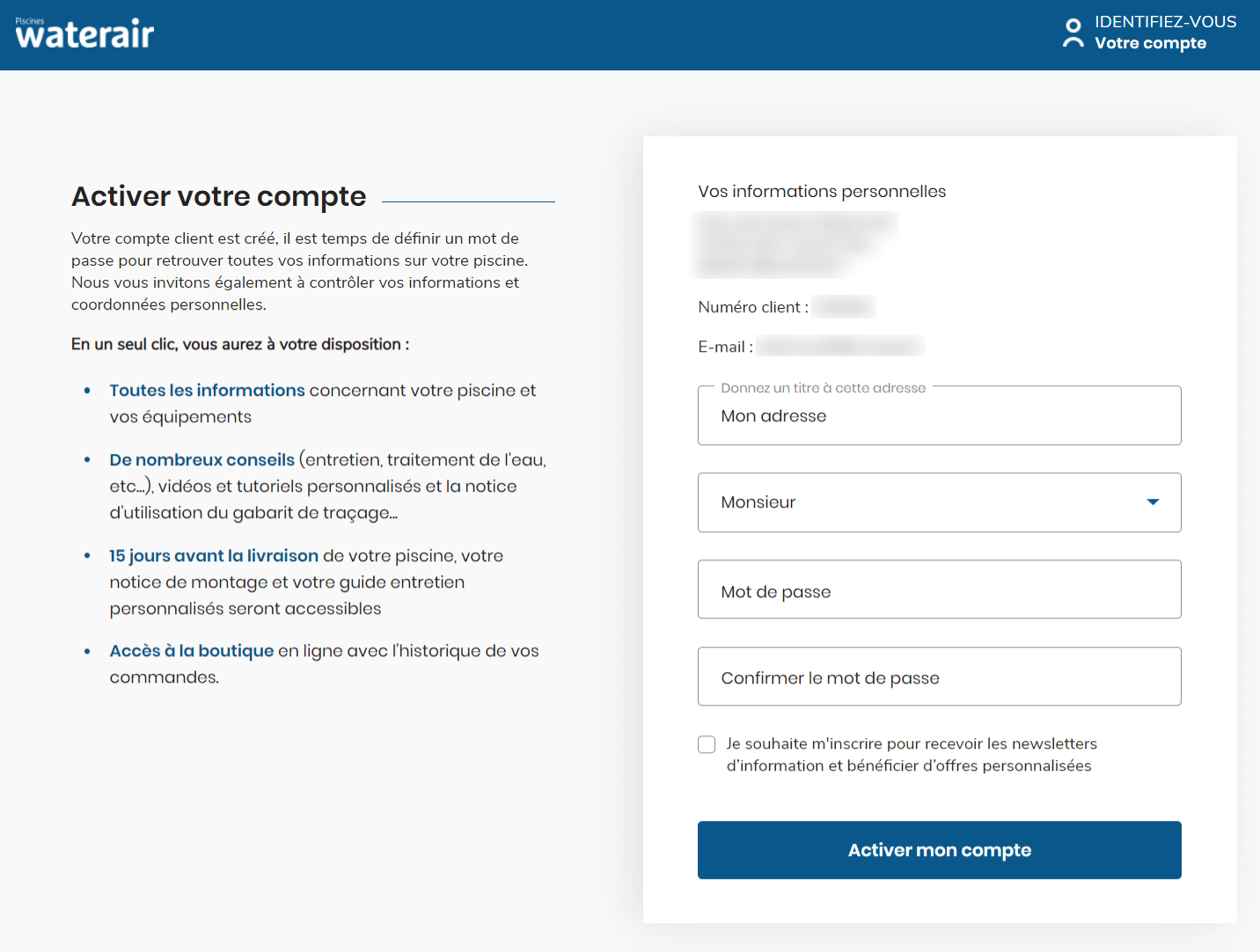
Task: Click the Toutes les informations highlighted text
Action: [207, 390]
